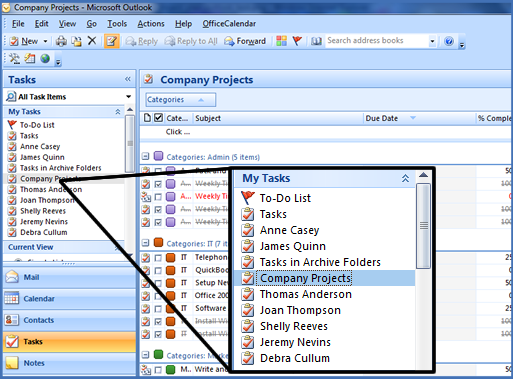Open the Edit menu
Viewport: 513px width, 379px height.
pyautogui.click(x=41, y=24)
